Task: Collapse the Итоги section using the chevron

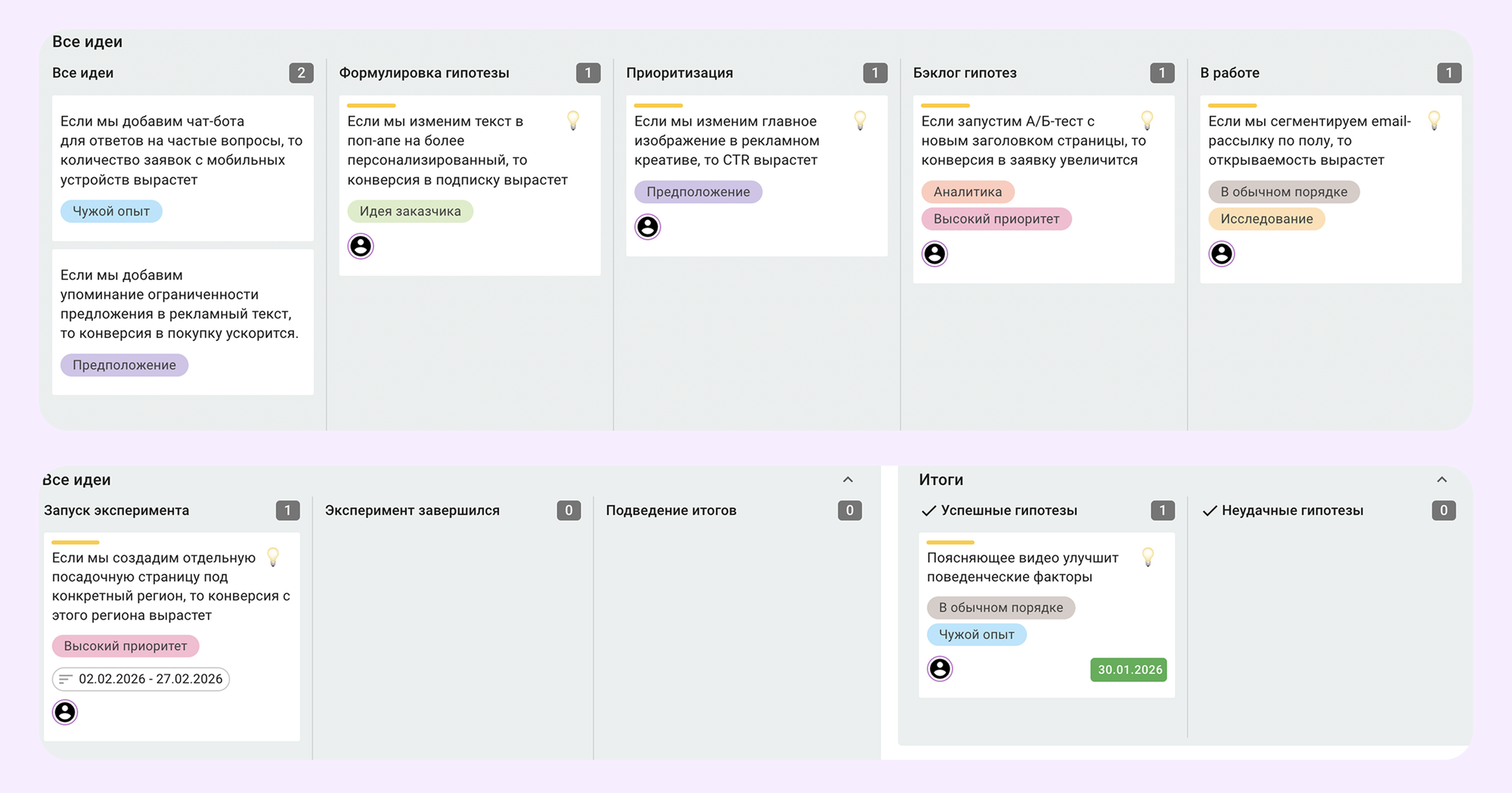Action: point(1442,479)
